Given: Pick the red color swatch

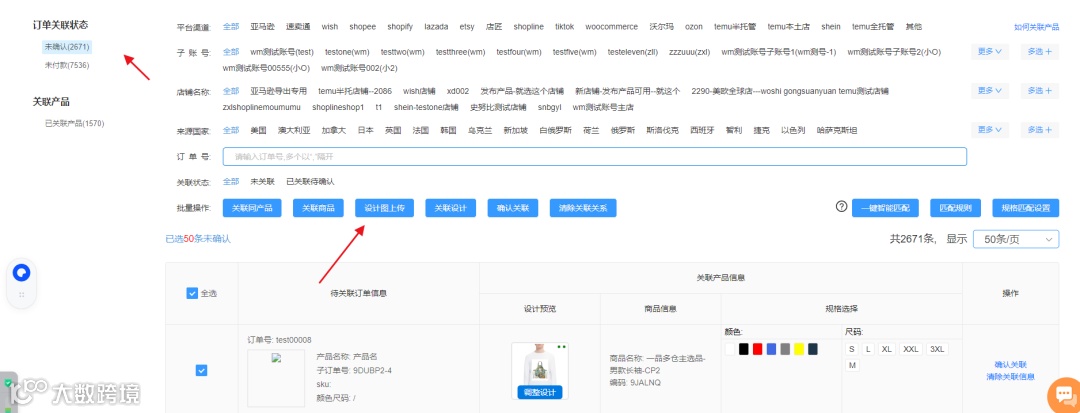Looking at the screenshot, I should (758, 349).
